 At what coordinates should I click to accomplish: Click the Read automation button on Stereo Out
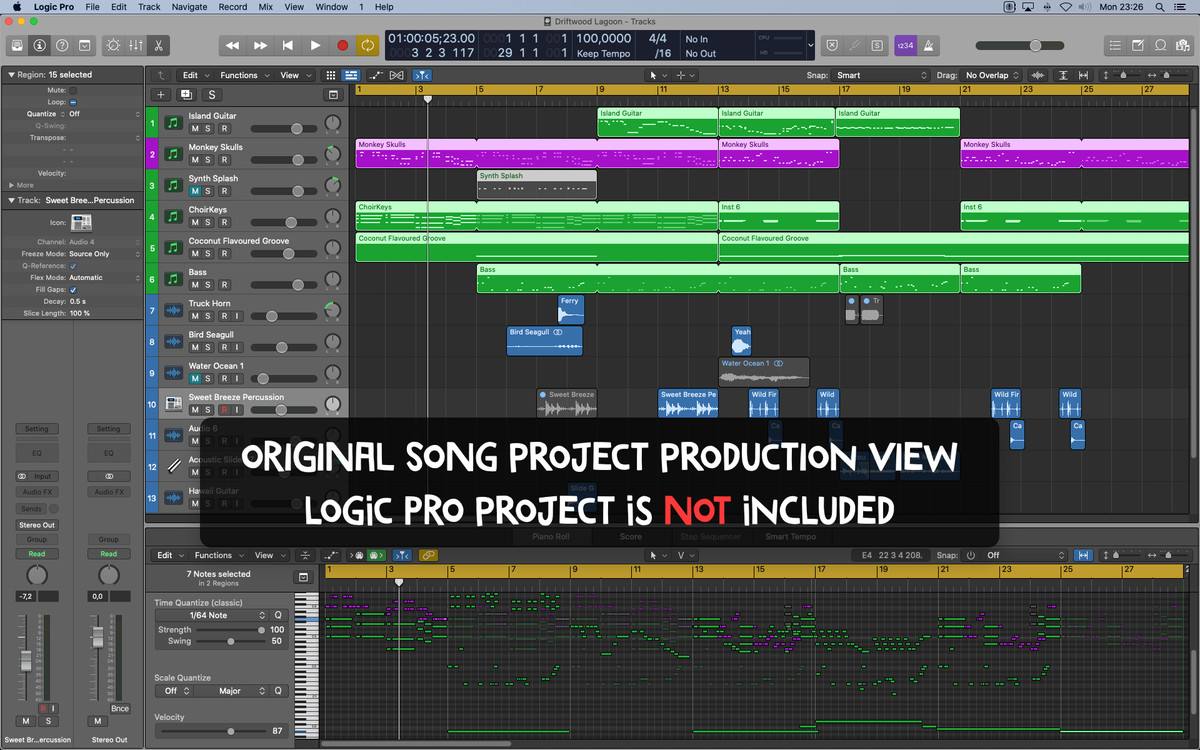109,554
